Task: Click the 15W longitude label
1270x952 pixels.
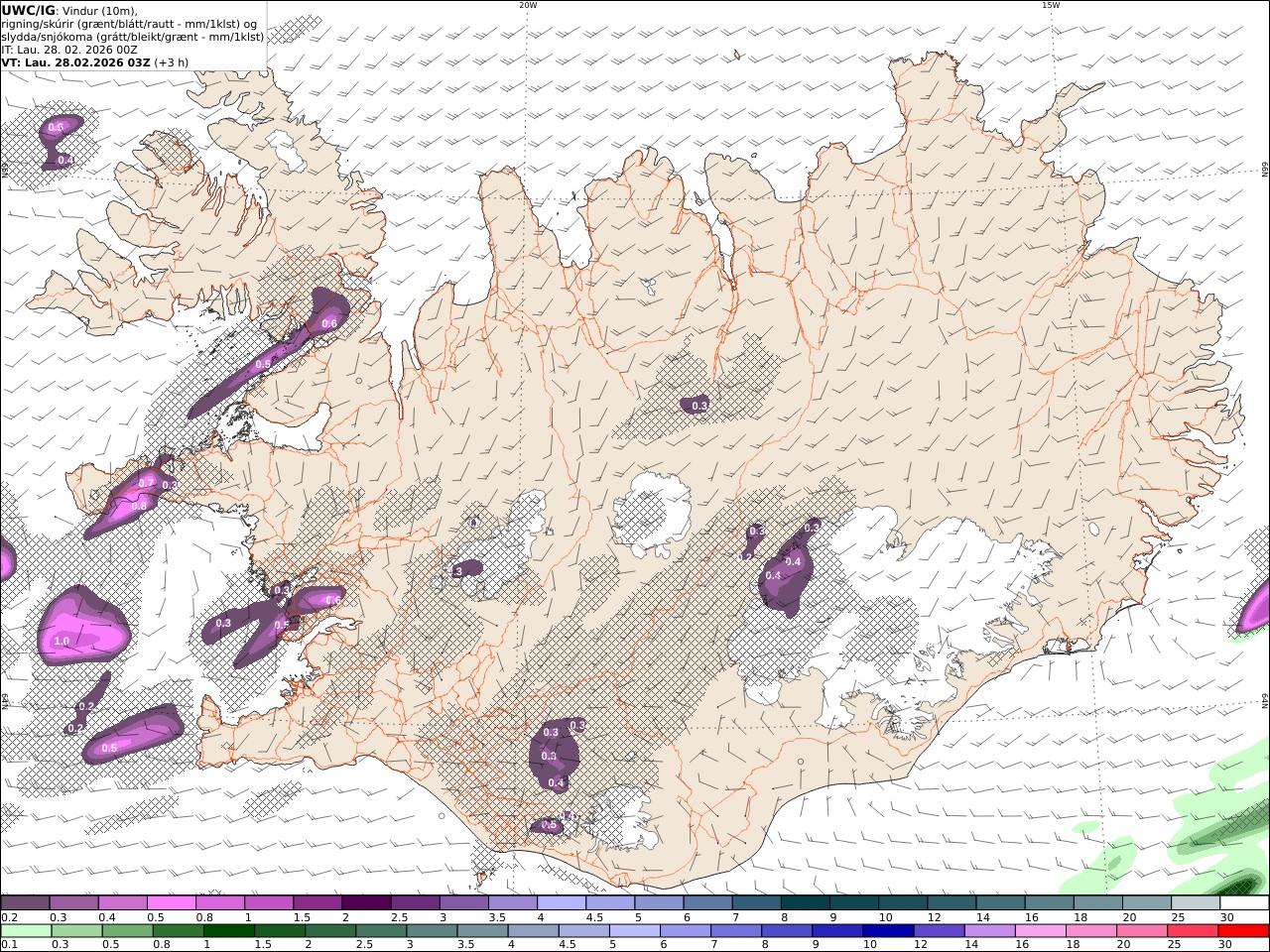Action: [x=1051, y=5]
